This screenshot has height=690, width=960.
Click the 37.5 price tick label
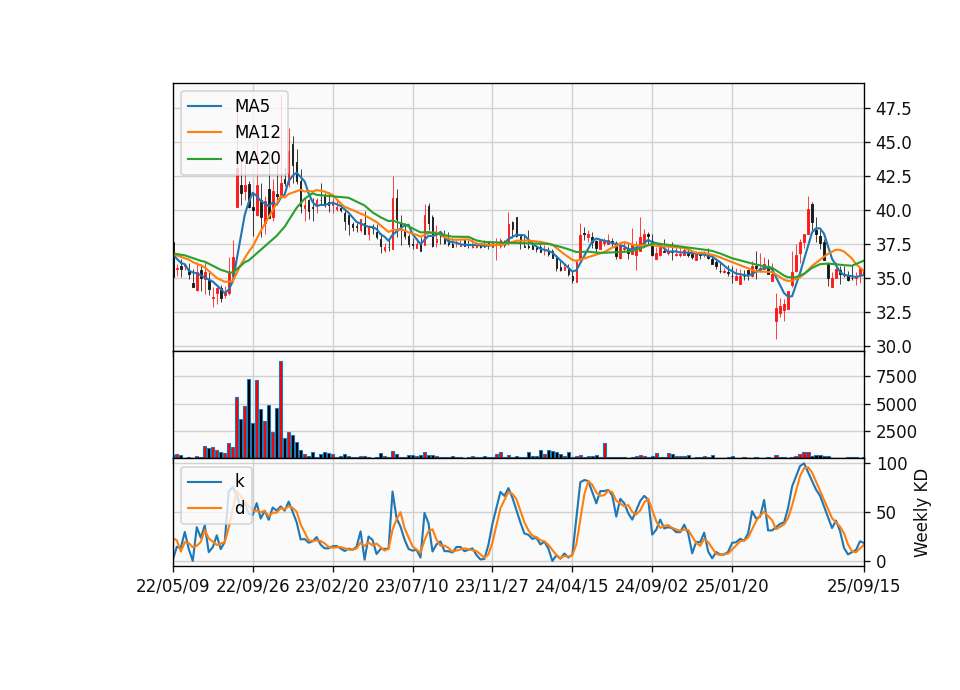click(x=894, y=245)
